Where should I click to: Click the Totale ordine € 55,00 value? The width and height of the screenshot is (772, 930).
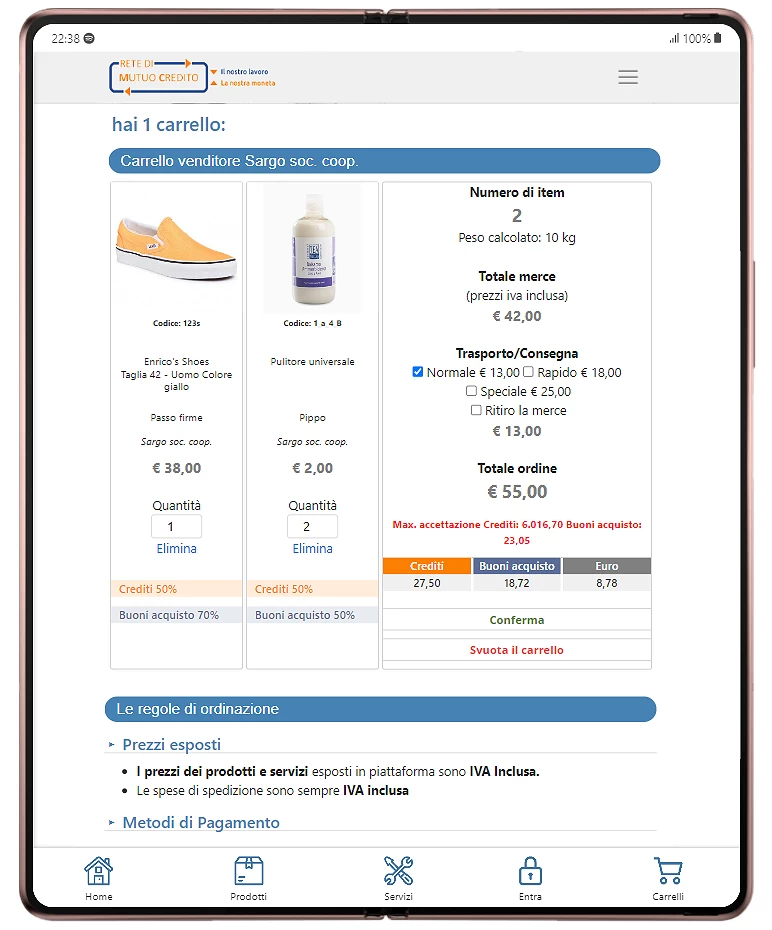517,492
